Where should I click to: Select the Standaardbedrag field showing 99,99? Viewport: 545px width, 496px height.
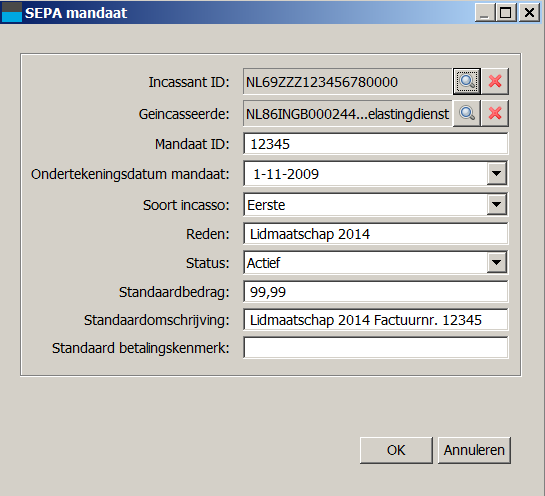(x=375, y=291)
